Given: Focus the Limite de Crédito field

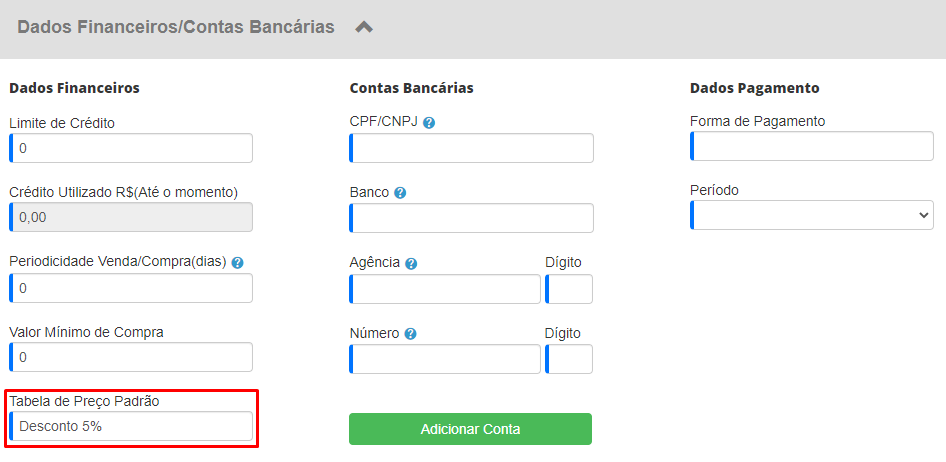Looking at the screenshot, I should tap(131, 148).
